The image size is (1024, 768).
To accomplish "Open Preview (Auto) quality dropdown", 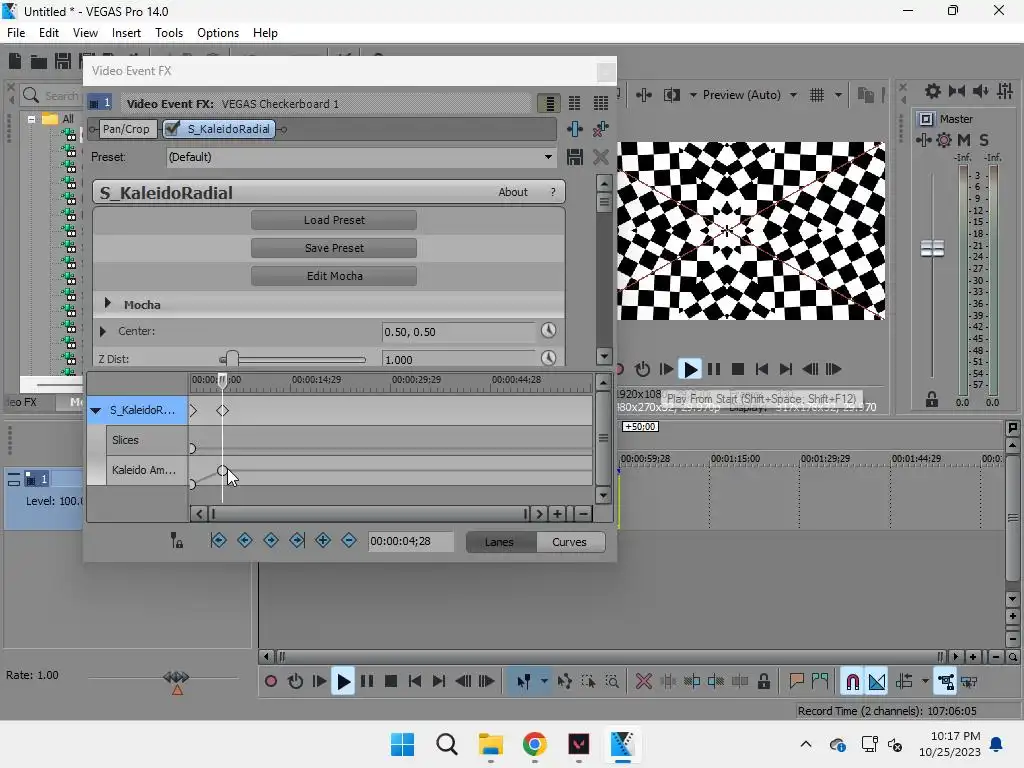I will [750, 95].
